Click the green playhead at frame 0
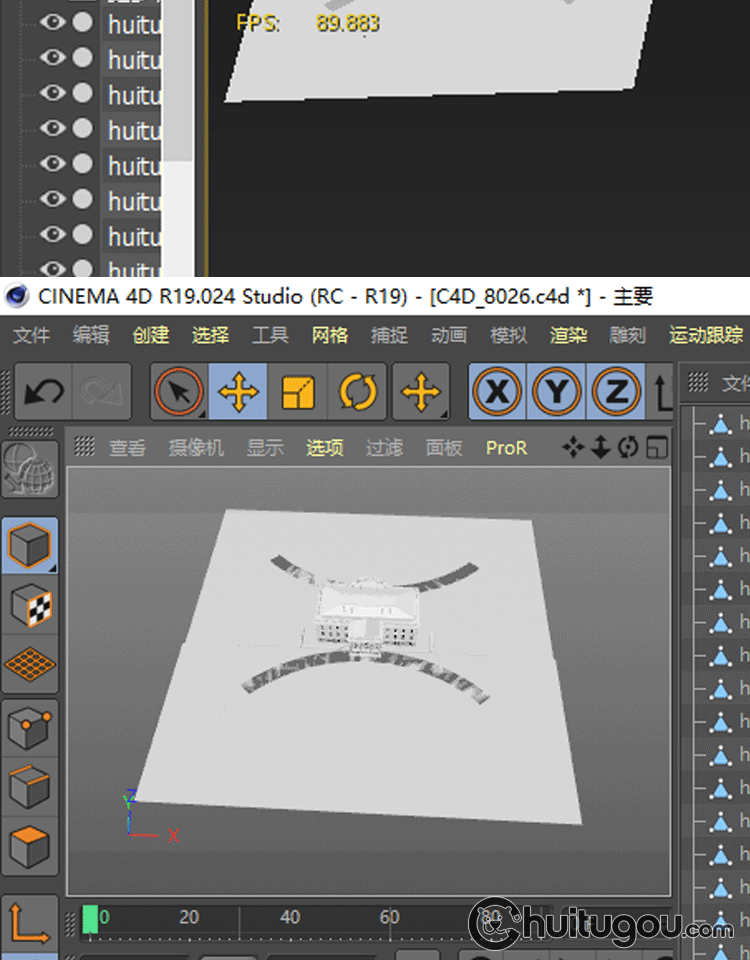Viewport: 750px width, 960px height. pyautogui.click(x=90, y=920)
